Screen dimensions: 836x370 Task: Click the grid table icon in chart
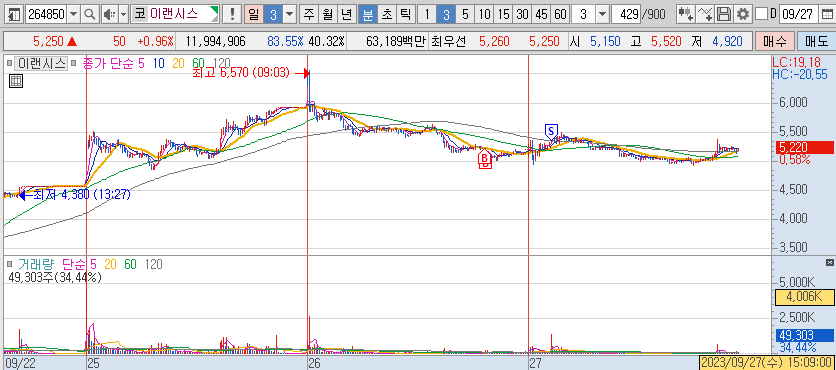16,82
